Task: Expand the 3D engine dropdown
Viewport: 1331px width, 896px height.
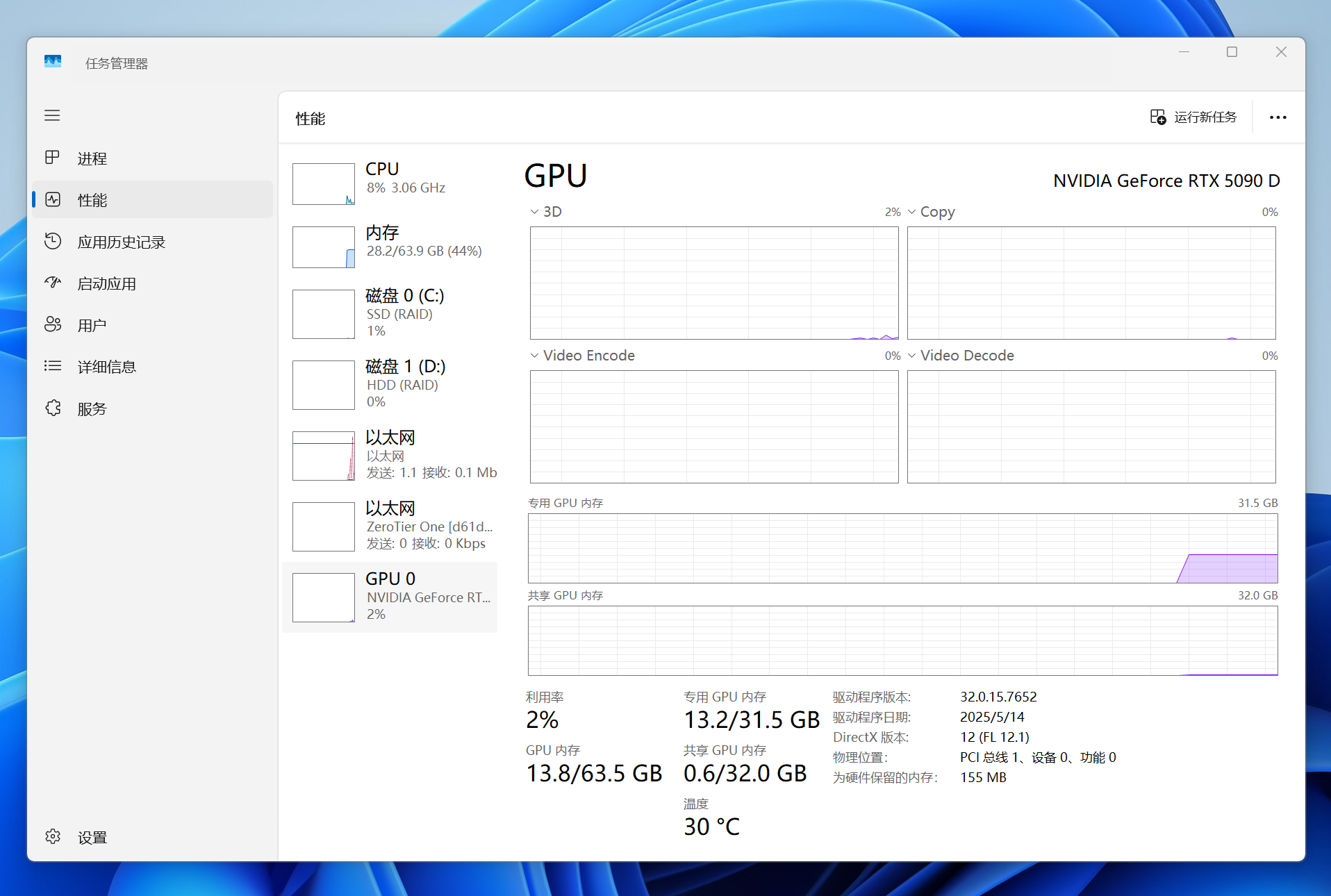Action: [534, 212]
